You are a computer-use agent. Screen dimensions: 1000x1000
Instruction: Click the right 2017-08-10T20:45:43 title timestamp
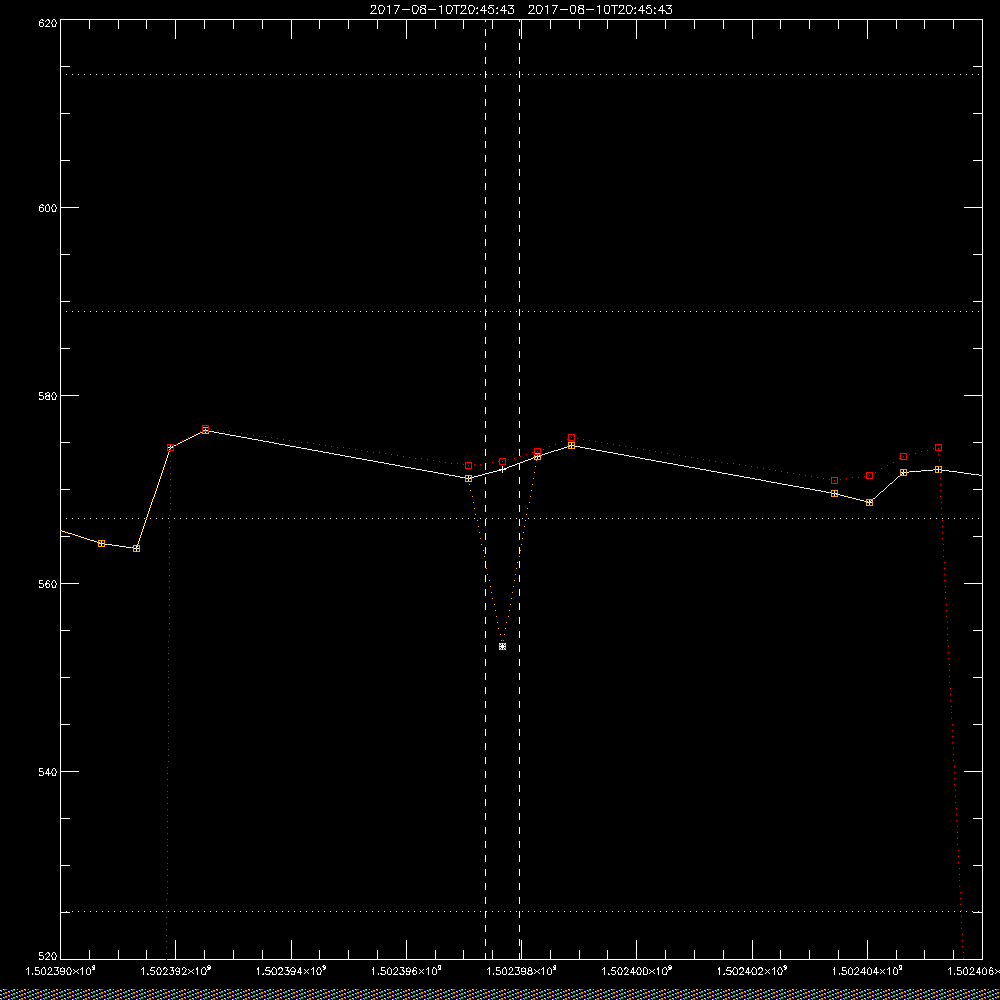point(600,10)
